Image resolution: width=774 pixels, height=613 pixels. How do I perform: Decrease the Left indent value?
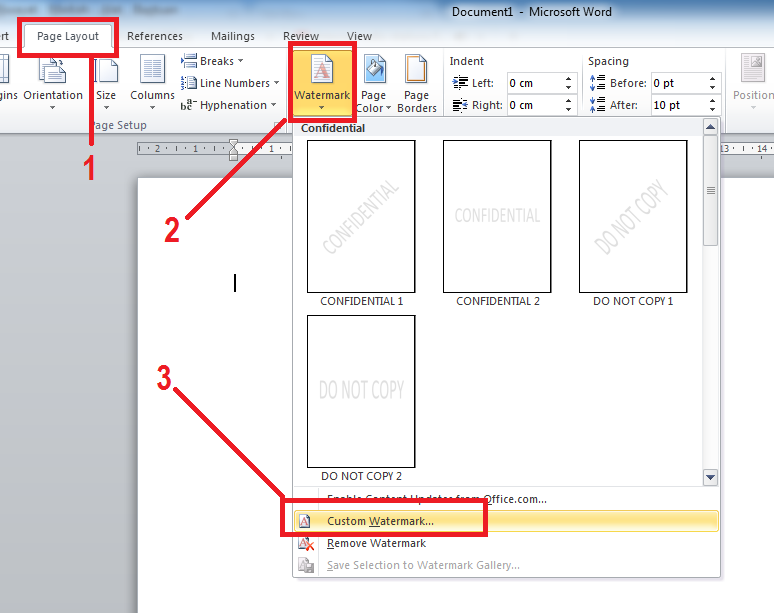569,87
